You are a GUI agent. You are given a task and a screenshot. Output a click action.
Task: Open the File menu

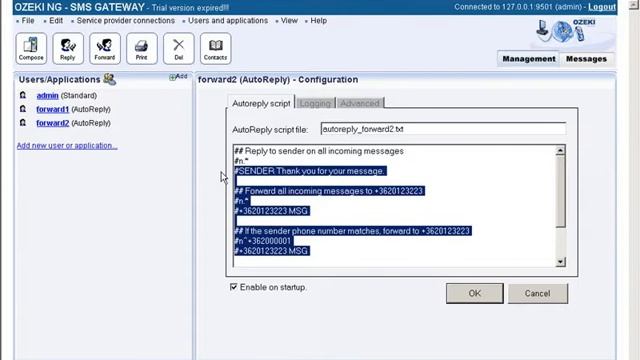(28, 20)
